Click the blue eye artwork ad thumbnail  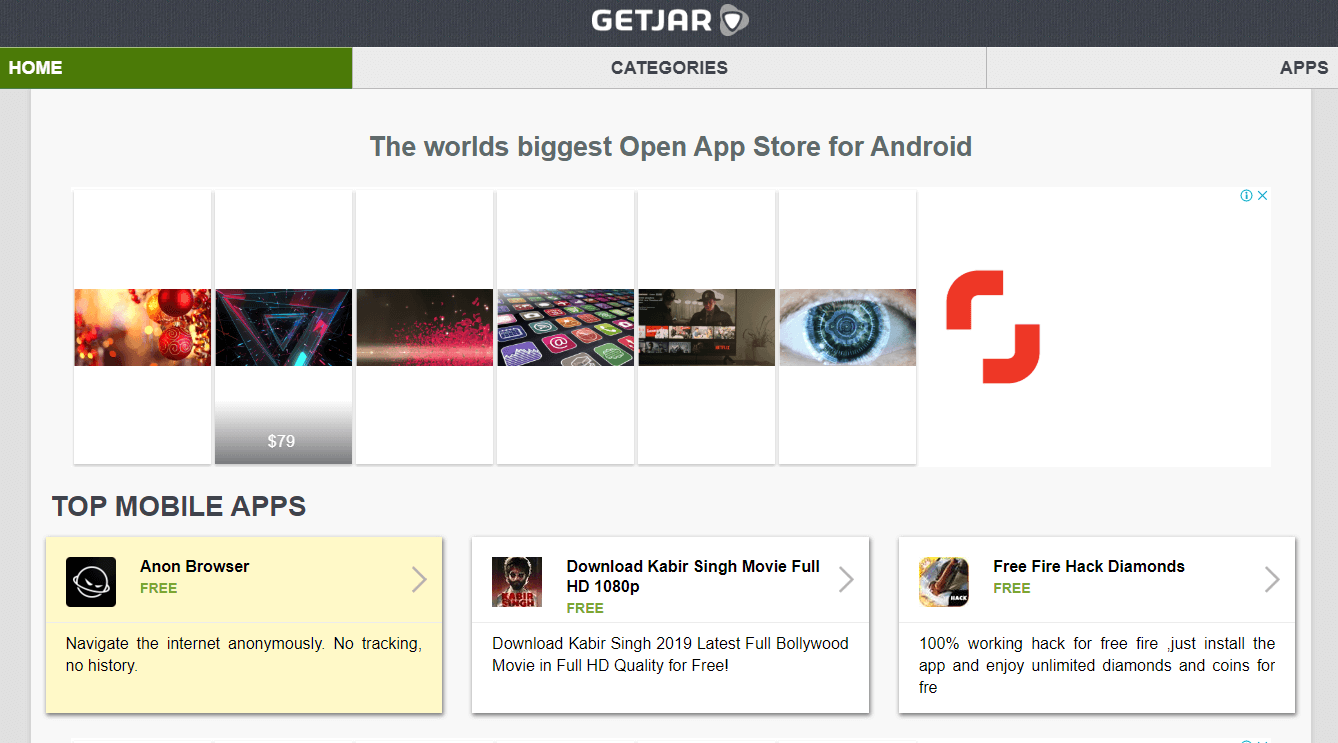847,327
